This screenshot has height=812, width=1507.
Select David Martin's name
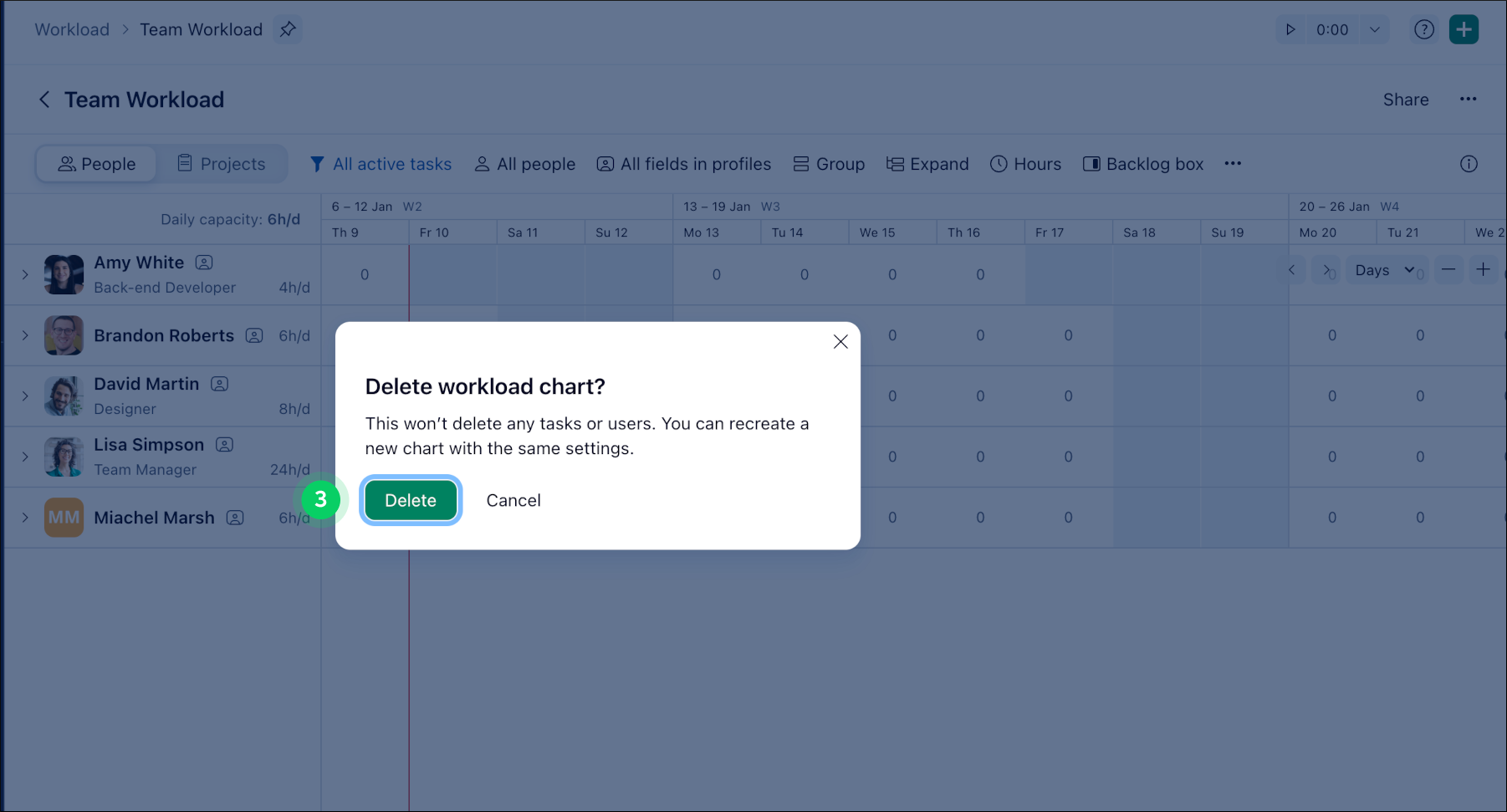pyautogui.click(x=146, y=384)
